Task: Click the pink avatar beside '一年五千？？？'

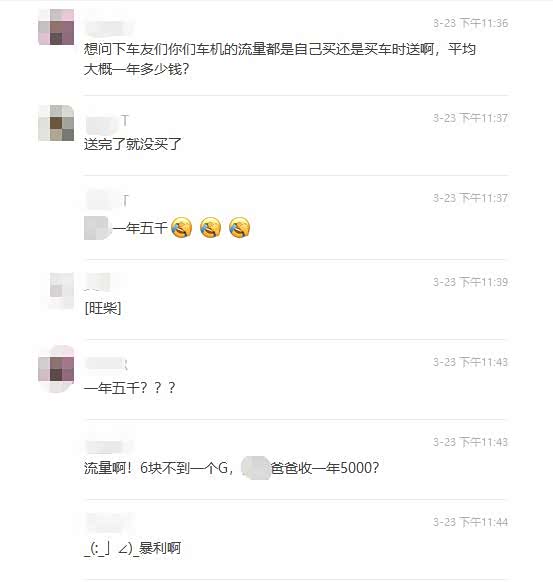Action: pos(56,369)
